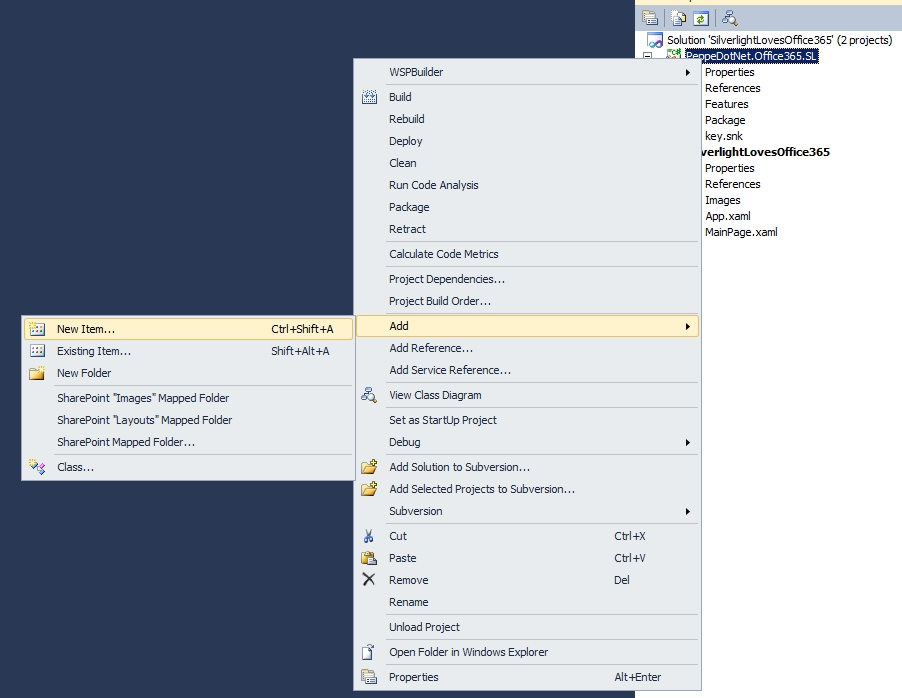Click the C# project icon of PeppeDotNet.Office365.SL
The image size is (902, 698).
[x=673, y=56]
